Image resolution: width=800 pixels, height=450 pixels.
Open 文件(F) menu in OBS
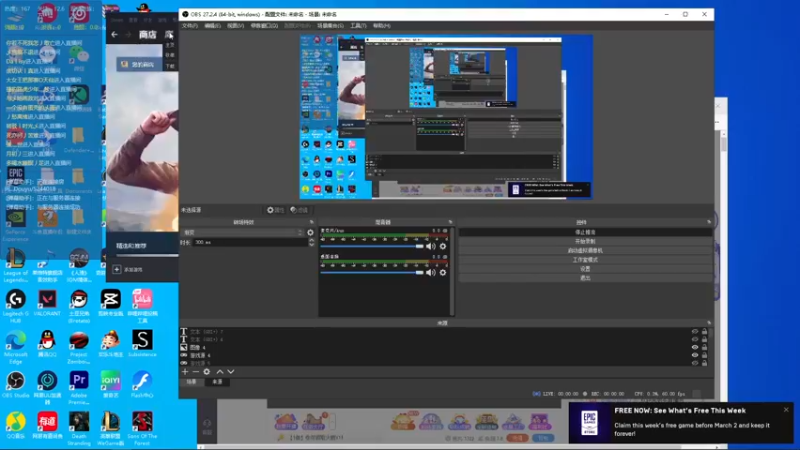click(189, 26)
